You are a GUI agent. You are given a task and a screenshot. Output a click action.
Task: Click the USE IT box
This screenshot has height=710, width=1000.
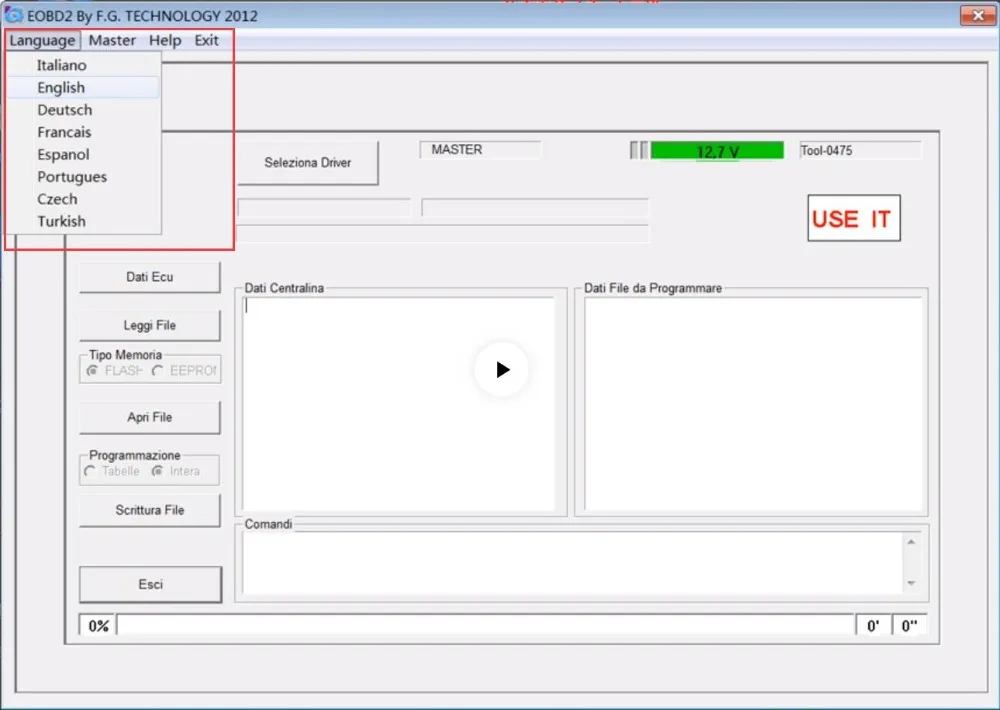click(854, 218)
